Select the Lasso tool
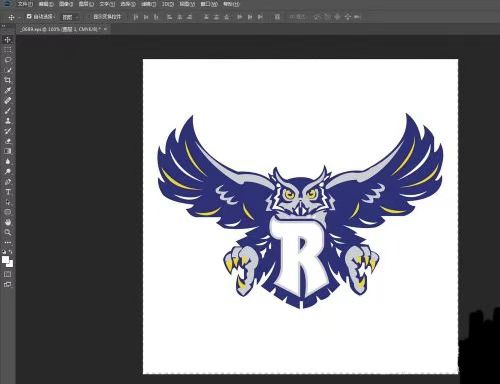500x384 pixels. 8,60
